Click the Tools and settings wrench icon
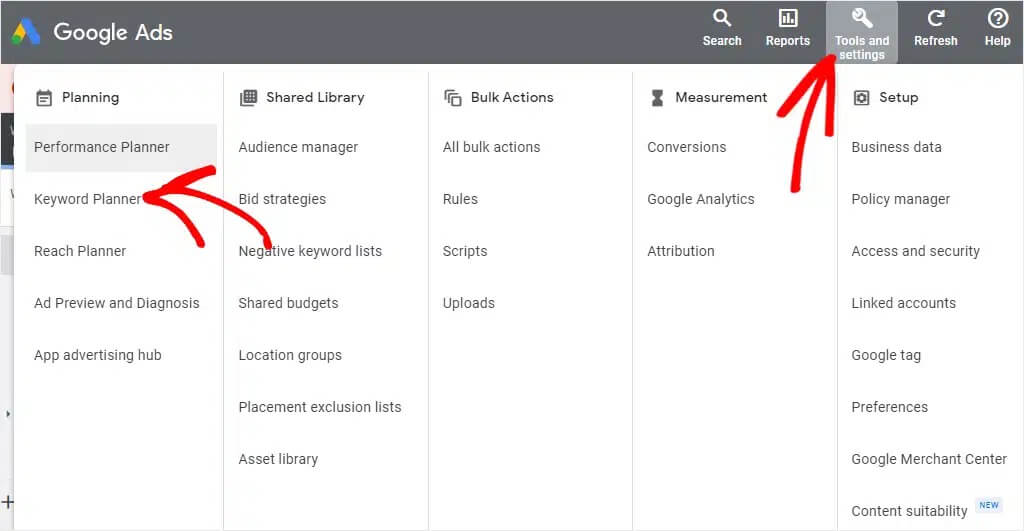1024x531 pixels. (x=861, y=18)
